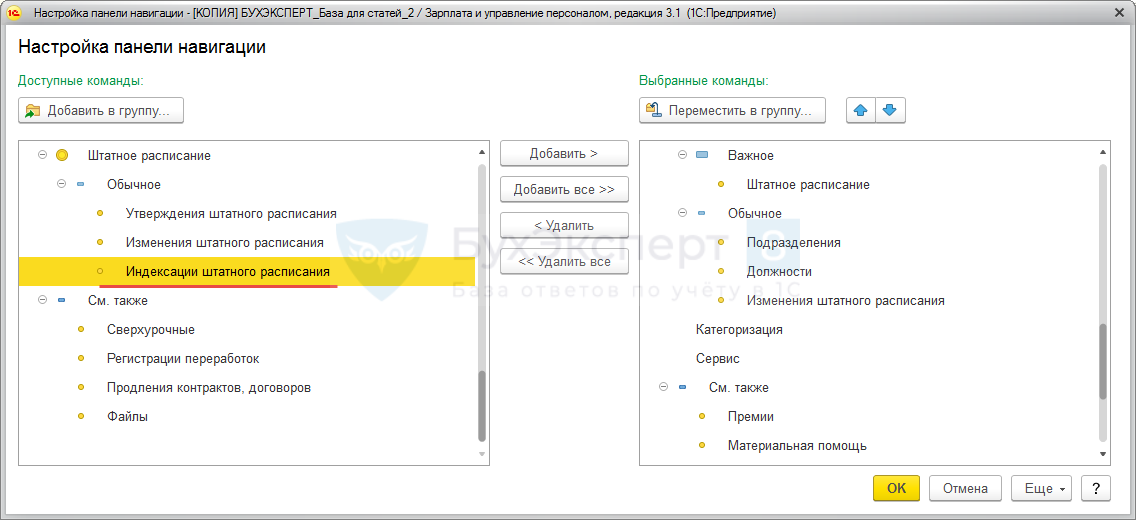Click the 1C application logo icon
1136x520 pixels.
point(14,13)
